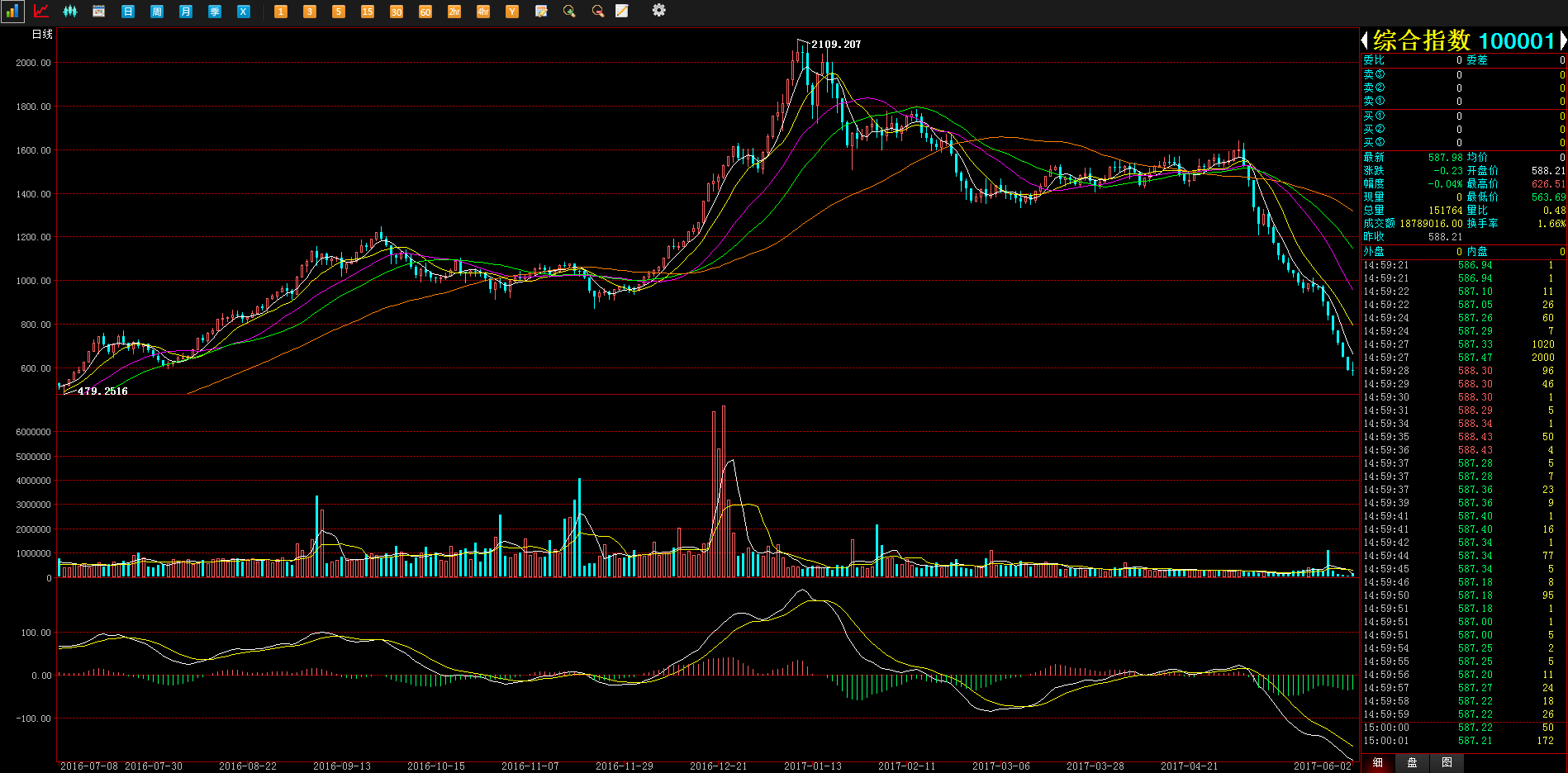The image size is (1568, 773).
Task: Click the 日线 chart period label
Action: (x=42, y=34)
